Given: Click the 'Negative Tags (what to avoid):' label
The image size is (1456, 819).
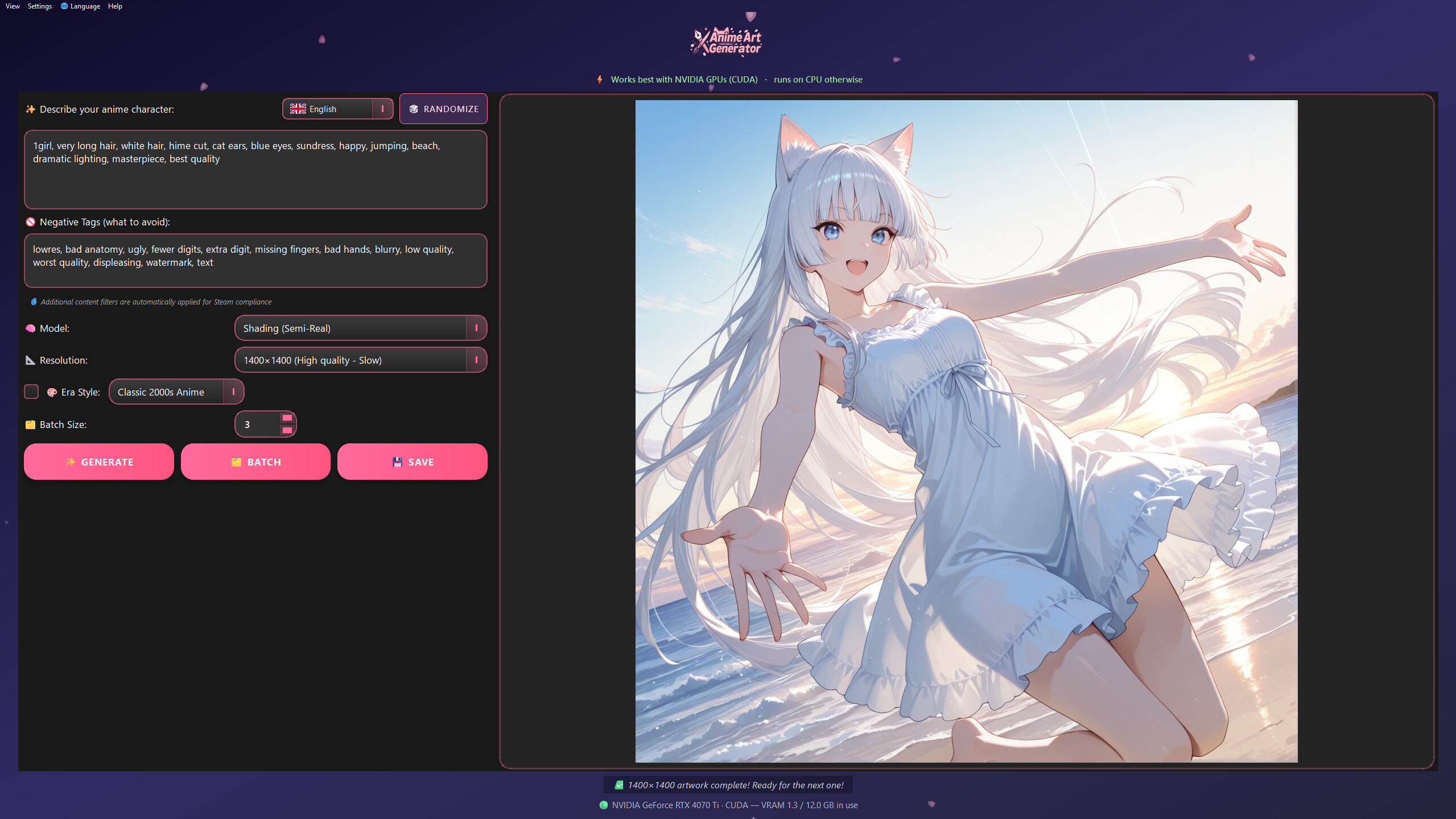Looking at the screenshot, I should point(105,222).
